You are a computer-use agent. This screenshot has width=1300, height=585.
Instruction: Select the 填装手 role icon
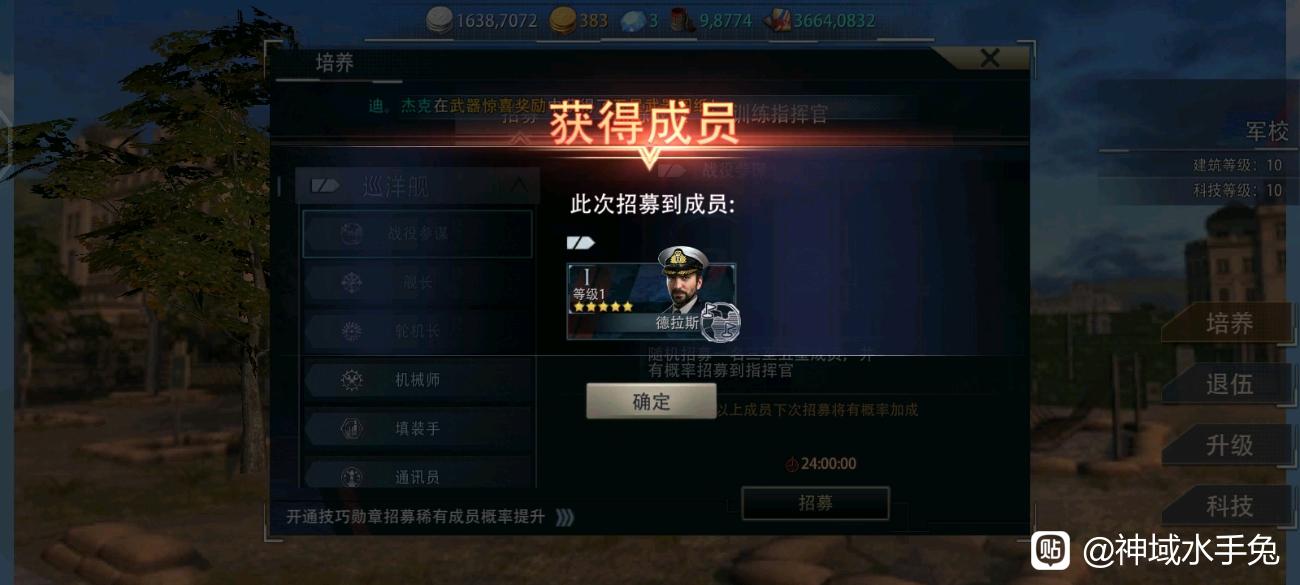pos(351,428)
